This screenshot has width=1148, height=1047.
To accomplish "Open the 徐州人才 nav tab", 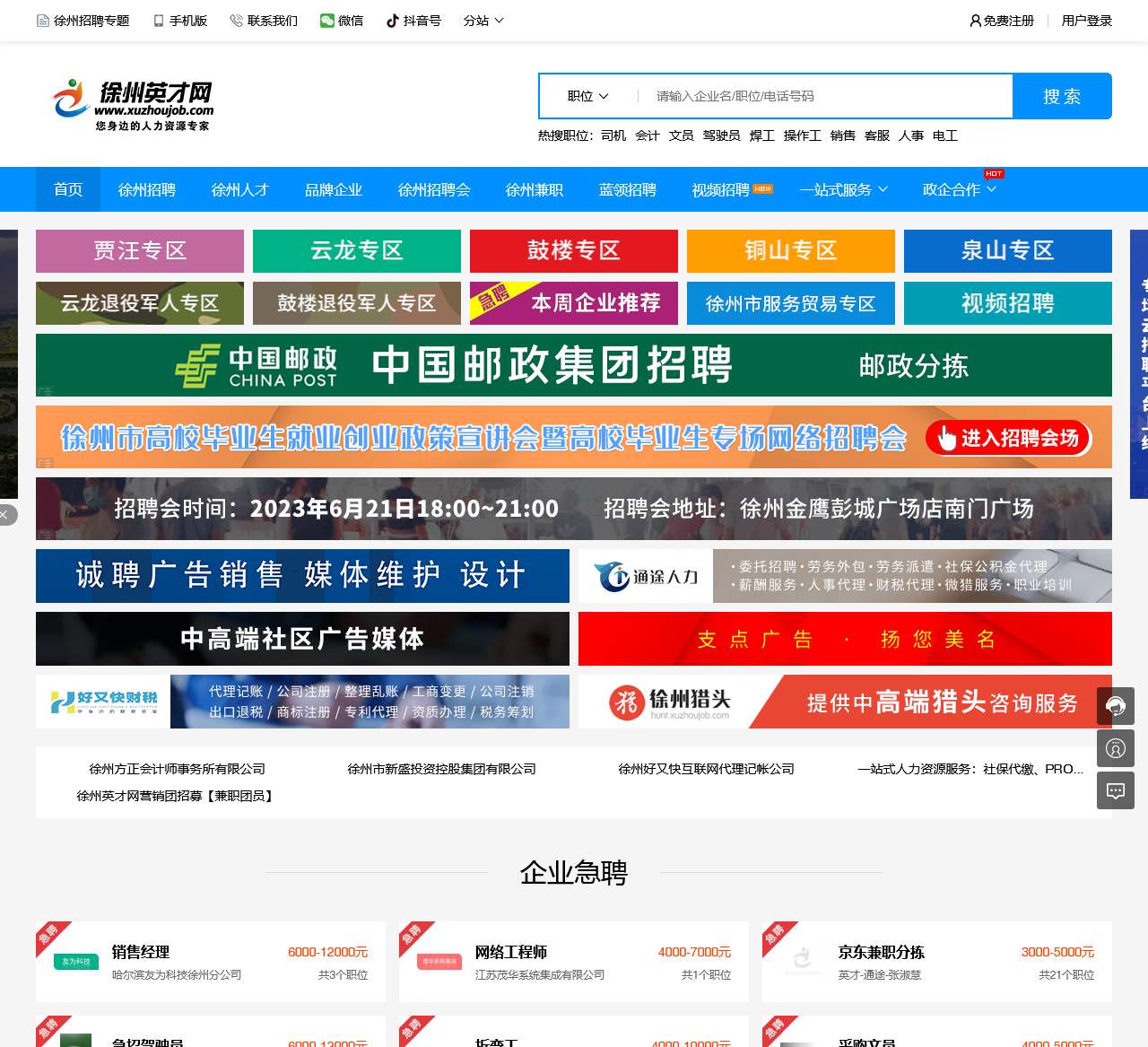I will [240, 189].
